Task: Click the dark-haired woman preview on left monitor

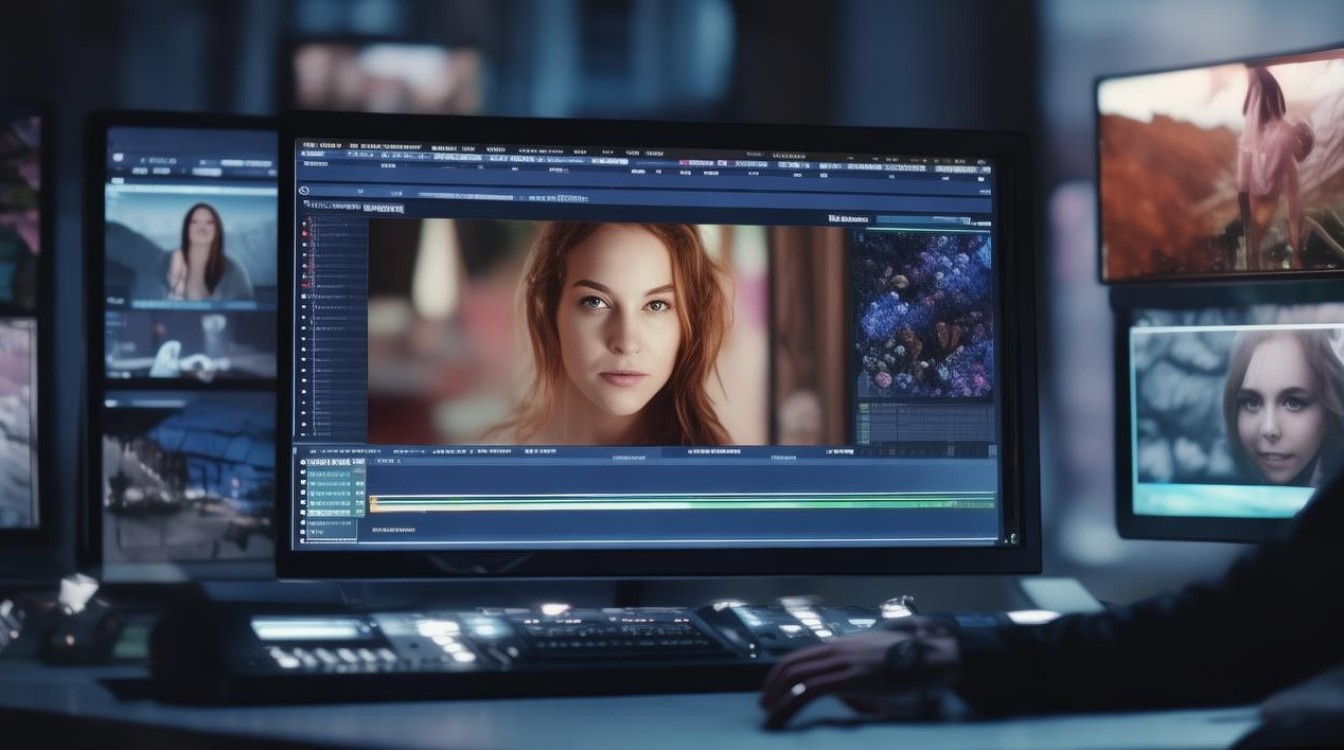Action: point(191,246)
